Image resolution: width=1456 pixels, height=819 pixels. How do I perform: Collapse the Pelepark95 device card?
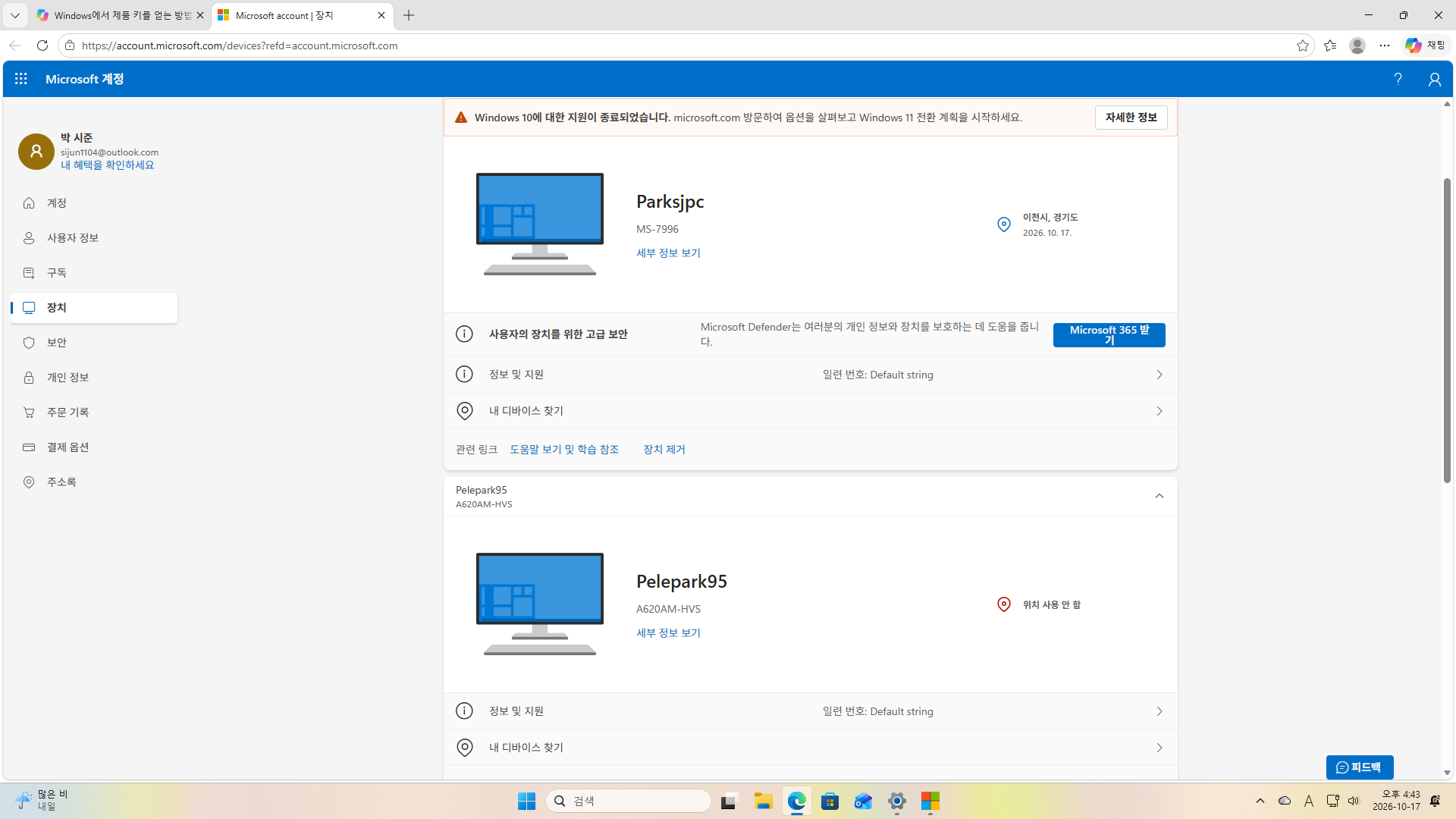[x=1159, y=496]
